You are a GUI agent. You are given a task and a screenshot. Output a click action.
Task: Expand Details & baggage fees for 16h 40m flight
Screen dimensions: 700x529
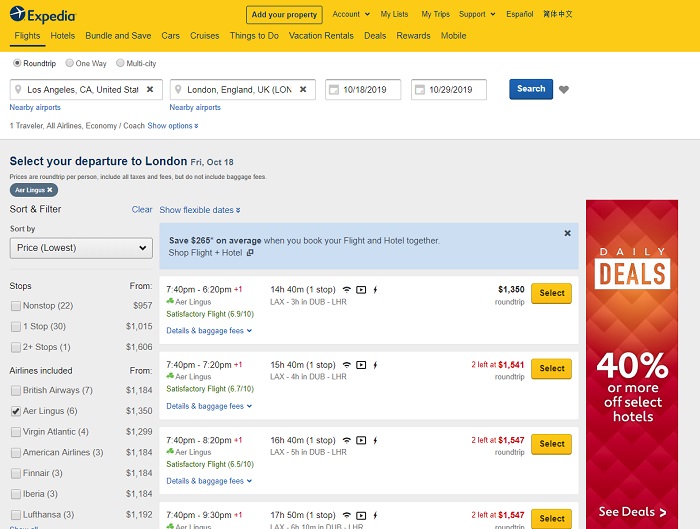(209, 481)
